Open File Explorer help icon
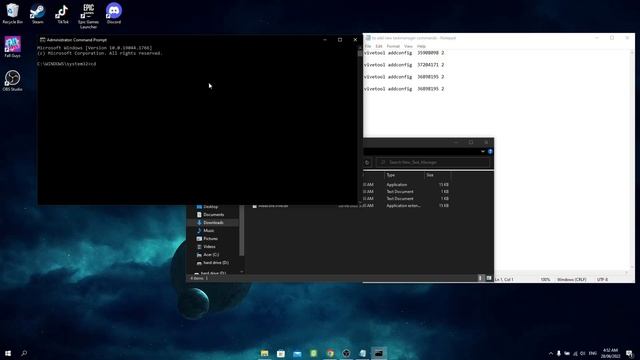Image resolution: width=640 pixels, height=360 pixels. click(490, 151)
